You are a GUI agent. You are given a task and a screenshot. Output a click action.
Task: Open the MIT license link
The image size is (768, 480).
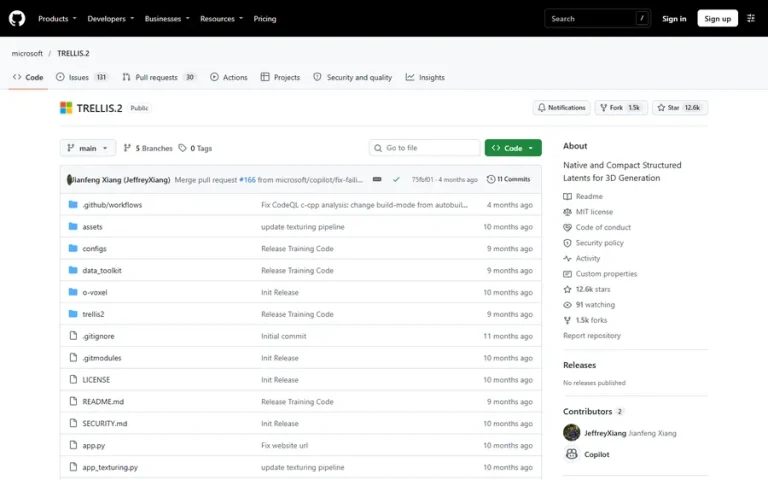(588, 212)
